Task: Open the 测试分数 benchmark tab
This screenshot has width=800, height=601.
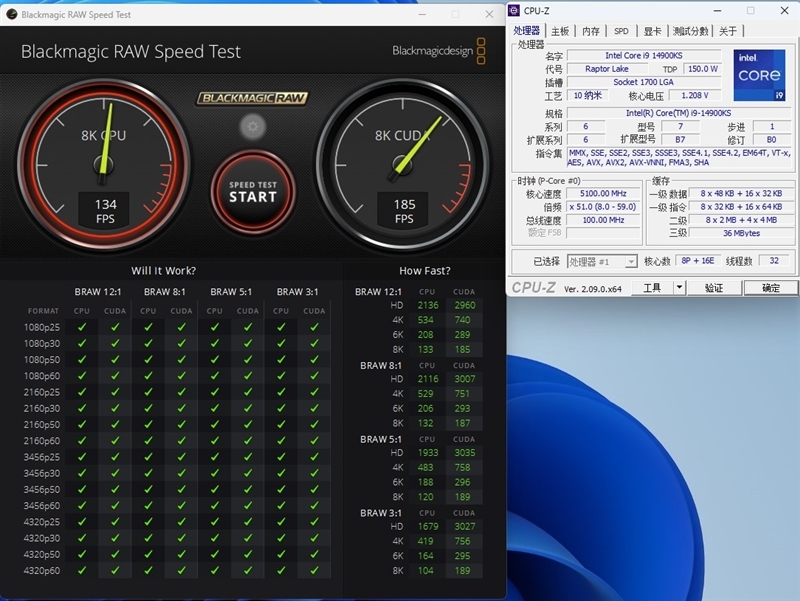Action: (691, 31)
